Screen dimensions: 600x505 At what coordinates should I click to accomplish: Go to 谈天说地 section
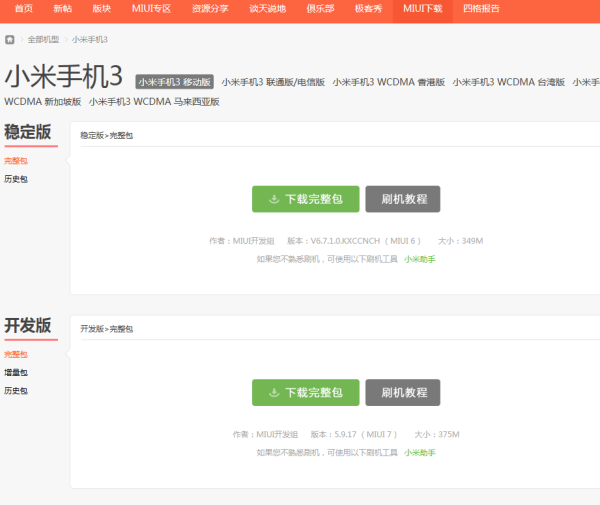tap(267, 8)
